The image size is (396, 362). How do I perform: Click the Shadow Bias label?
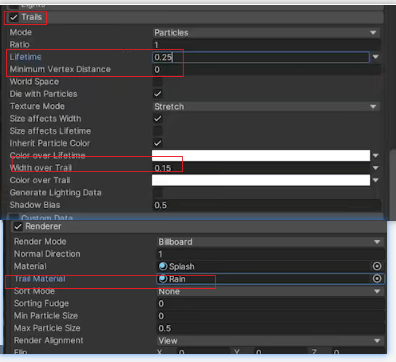tap(35, 205)
